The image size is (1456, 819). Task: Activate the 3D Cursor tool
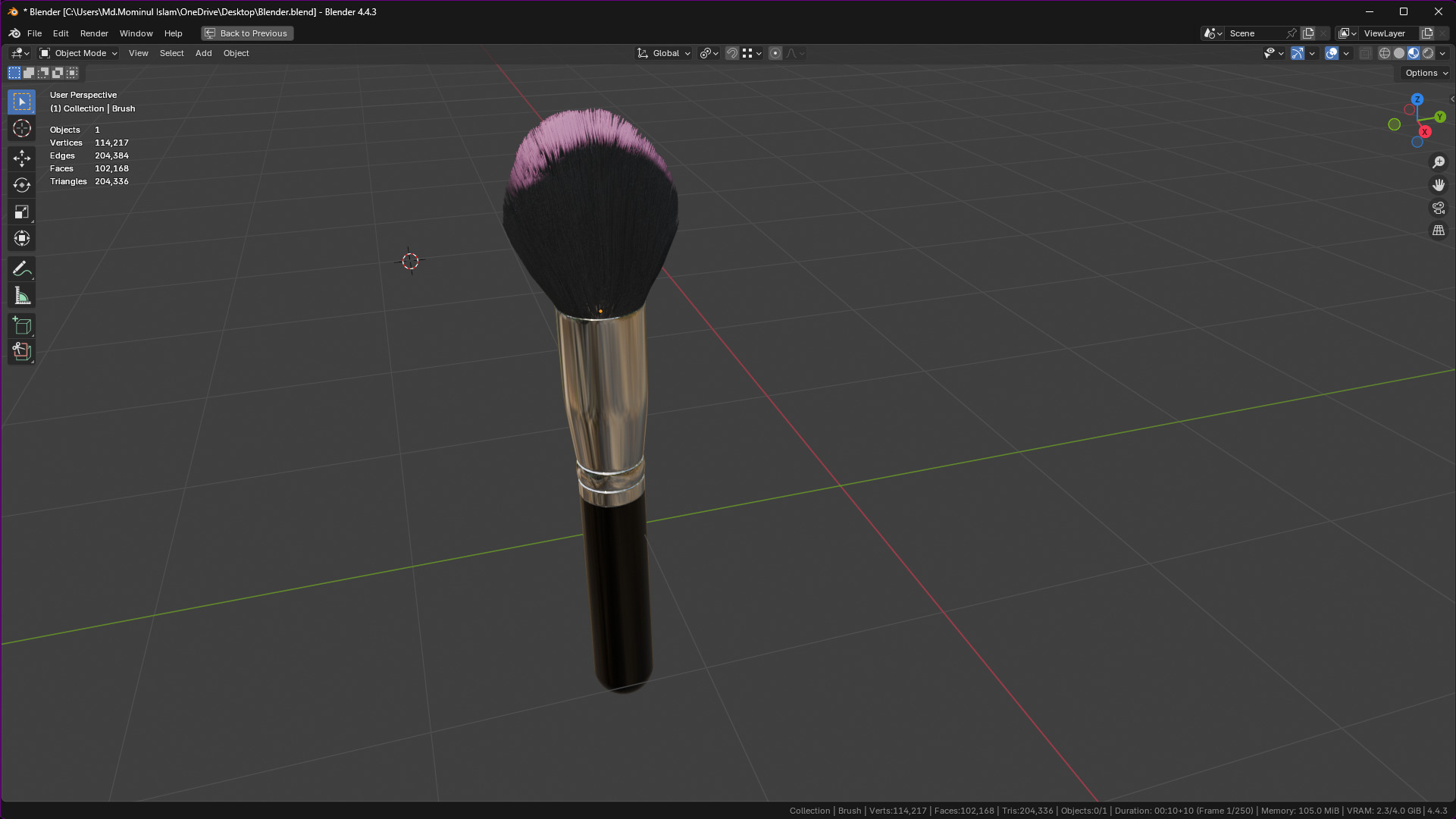click(21, 128)
